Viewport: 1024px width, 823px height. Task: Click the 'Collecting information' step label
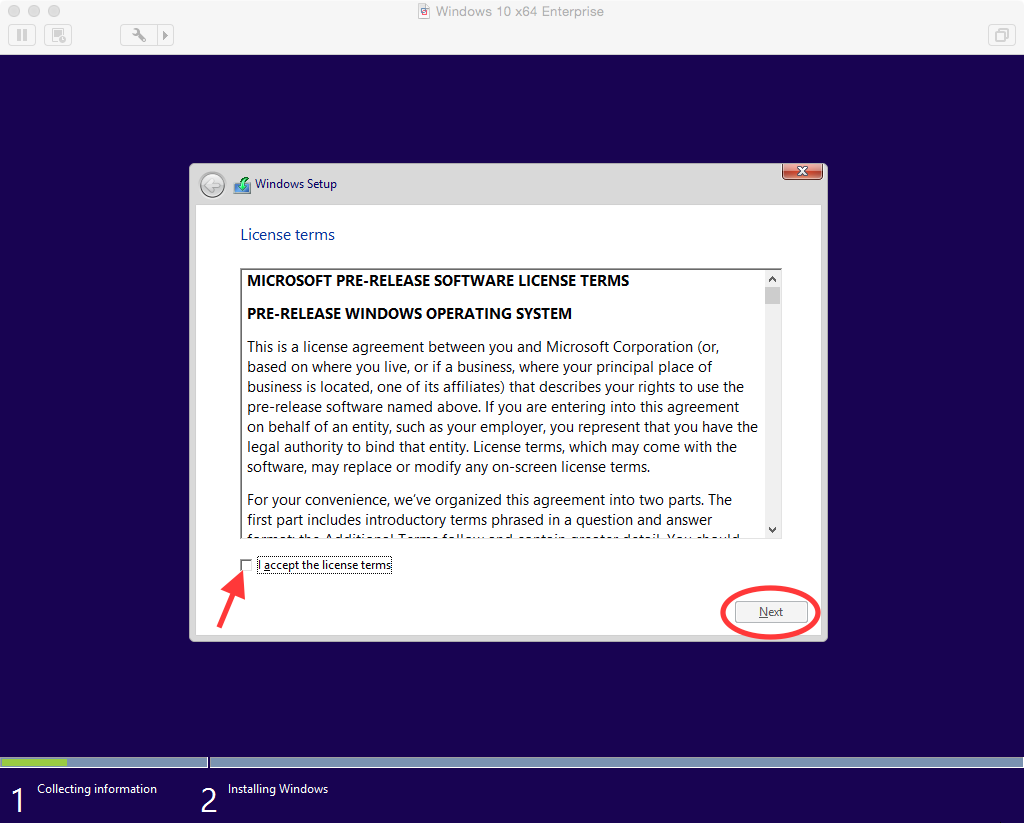point(97,789)
